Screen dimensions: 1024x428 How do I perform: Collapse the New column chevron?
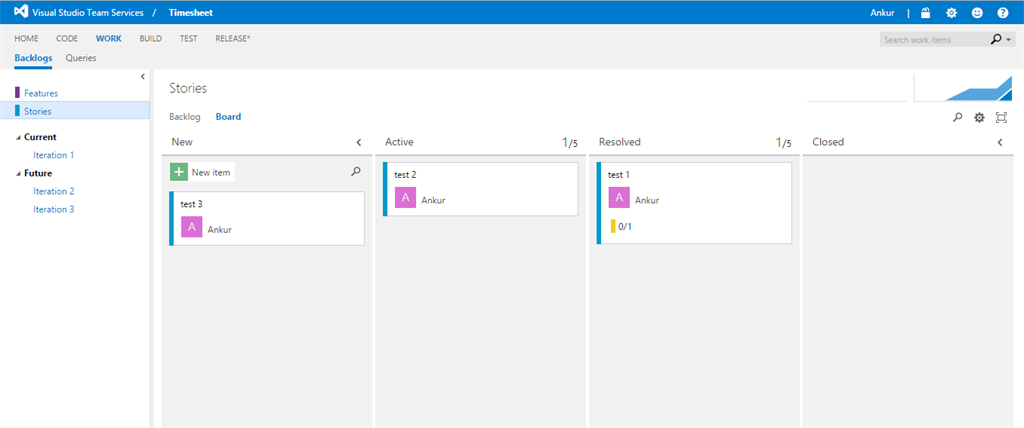(359, 143)
